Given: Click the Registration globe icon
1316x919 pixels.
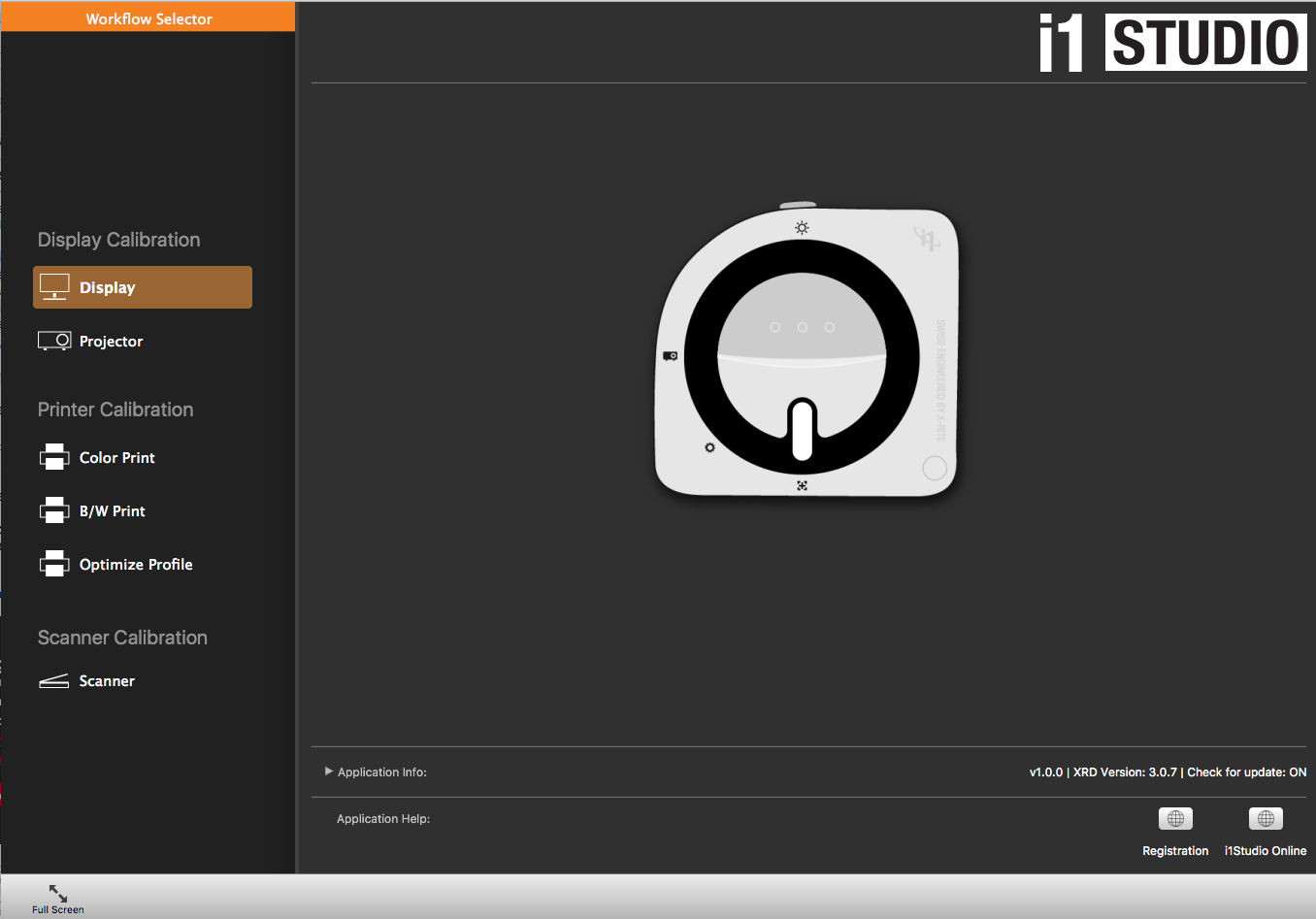Looking at the screenshot, I should click(x=1175, y=819).
